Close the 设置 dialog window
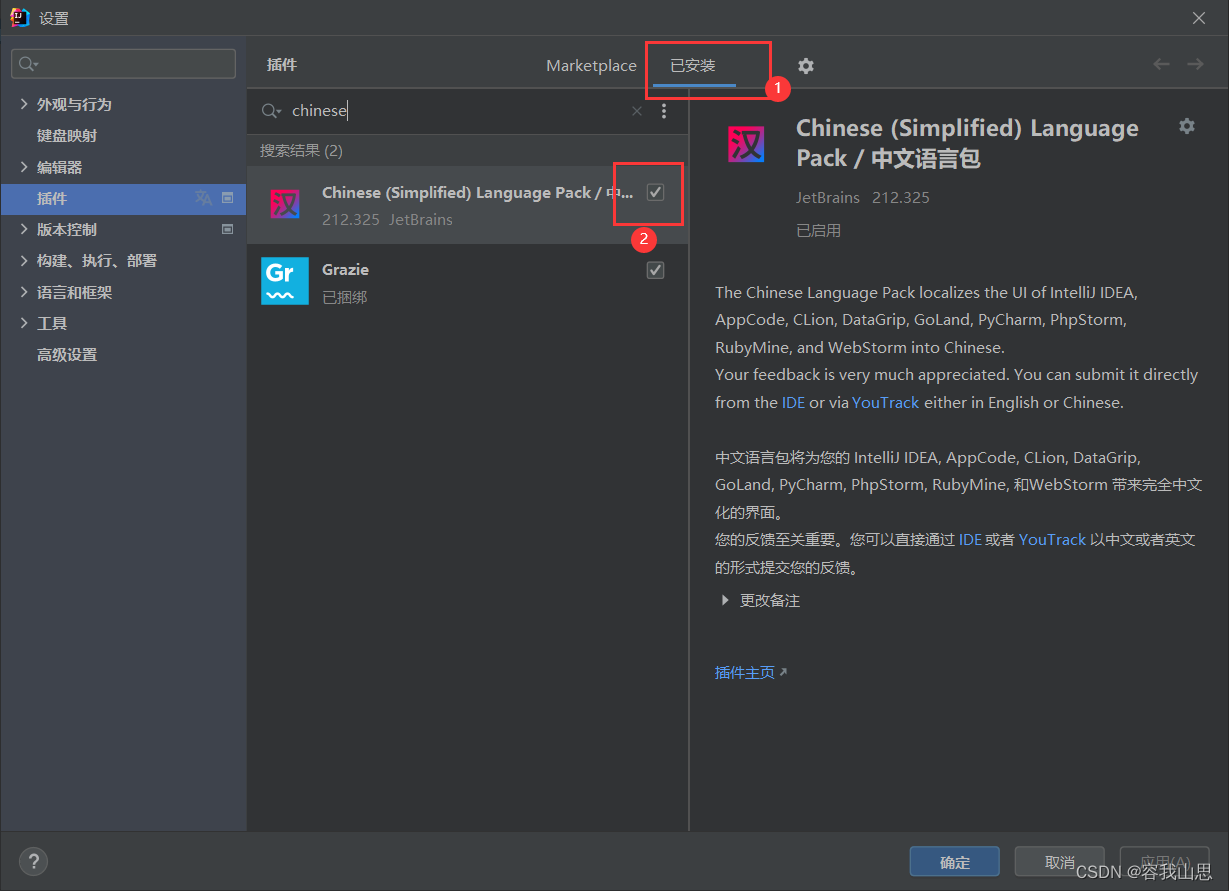This screenshot has width=1229, height=891. tap(1199, 18)
